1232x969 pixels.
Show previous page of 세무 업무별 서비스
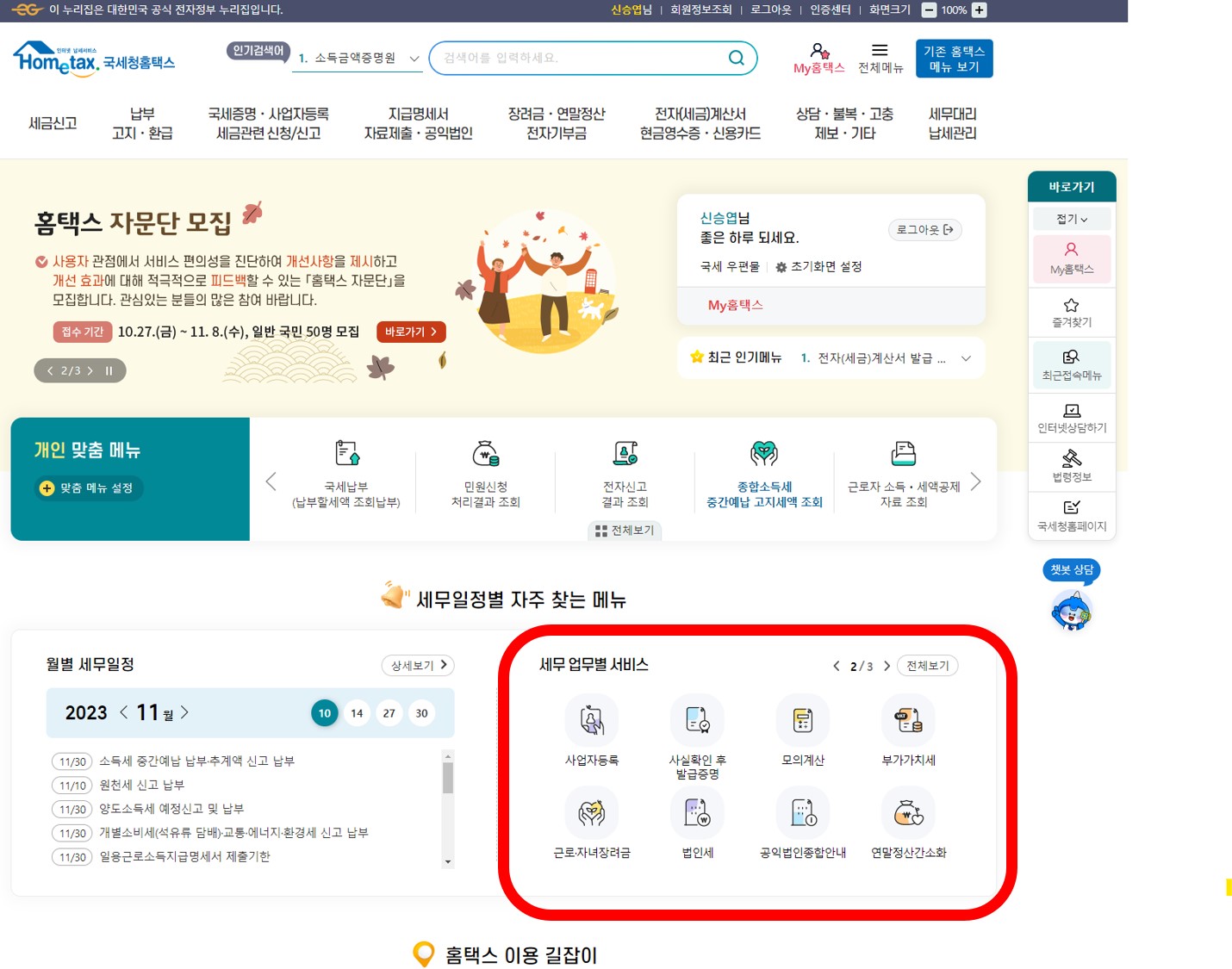pyautogui.click(x=837, y=666)
